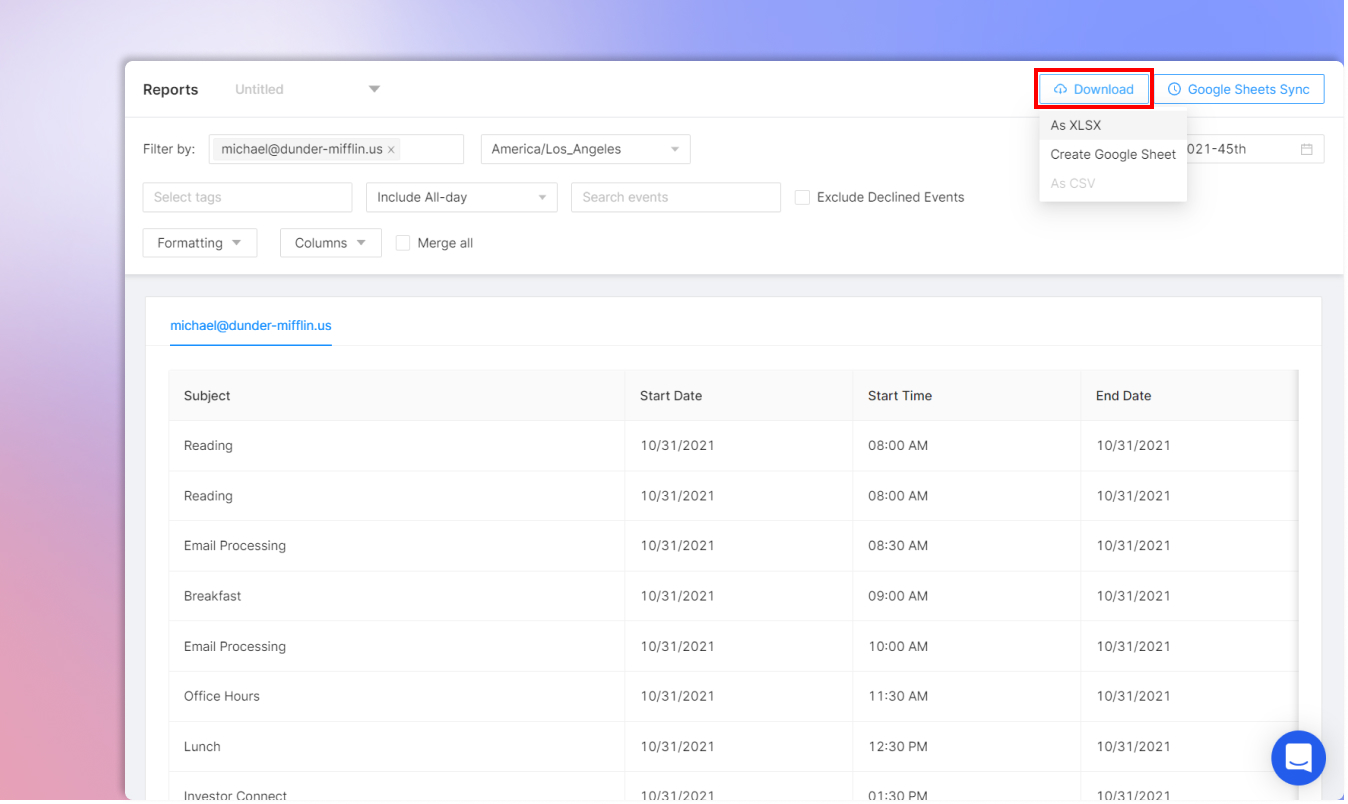Switch to the michael@dunder-mifflin.us tab
This screenshot has width=1348, height=804.
pyautogui.click(x=251, y=325)
